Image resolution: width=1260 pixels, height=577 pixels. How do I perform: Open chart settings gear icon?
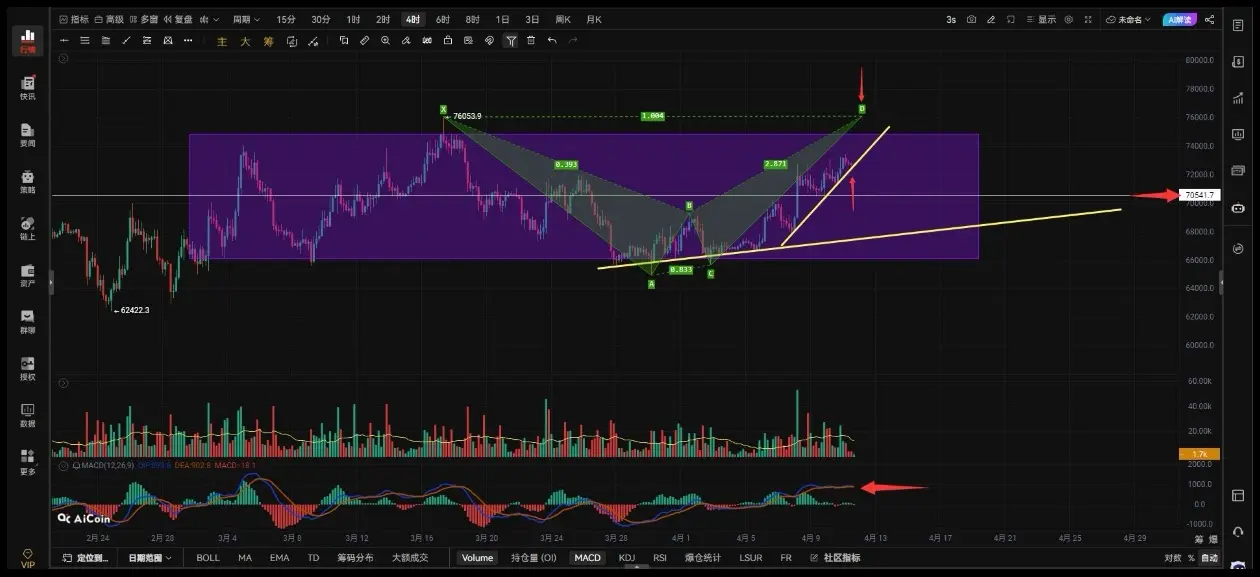click(1070, 19)
